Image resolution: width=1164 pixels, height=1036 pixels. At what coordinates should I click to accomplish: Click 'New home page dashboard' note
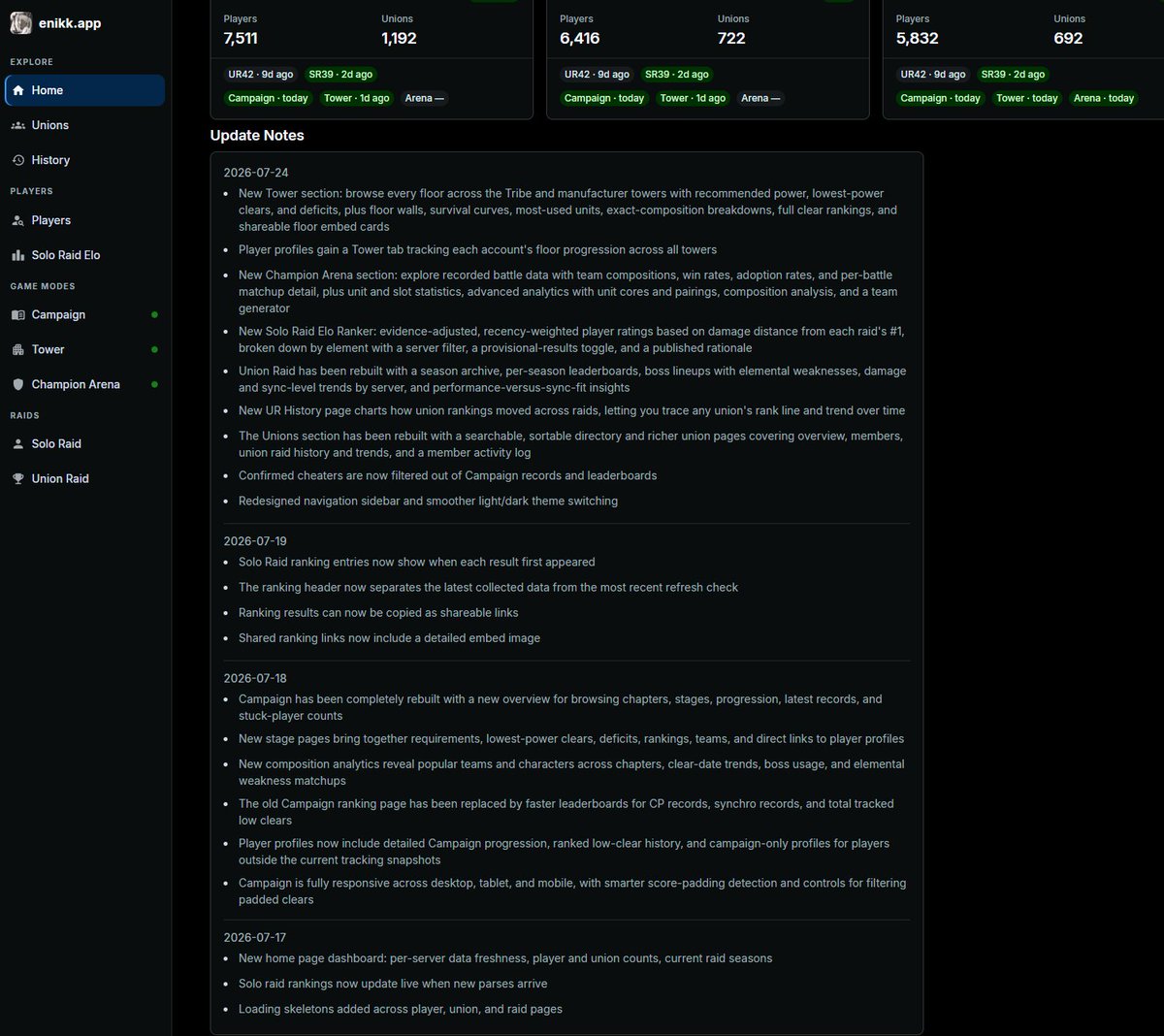505,958
